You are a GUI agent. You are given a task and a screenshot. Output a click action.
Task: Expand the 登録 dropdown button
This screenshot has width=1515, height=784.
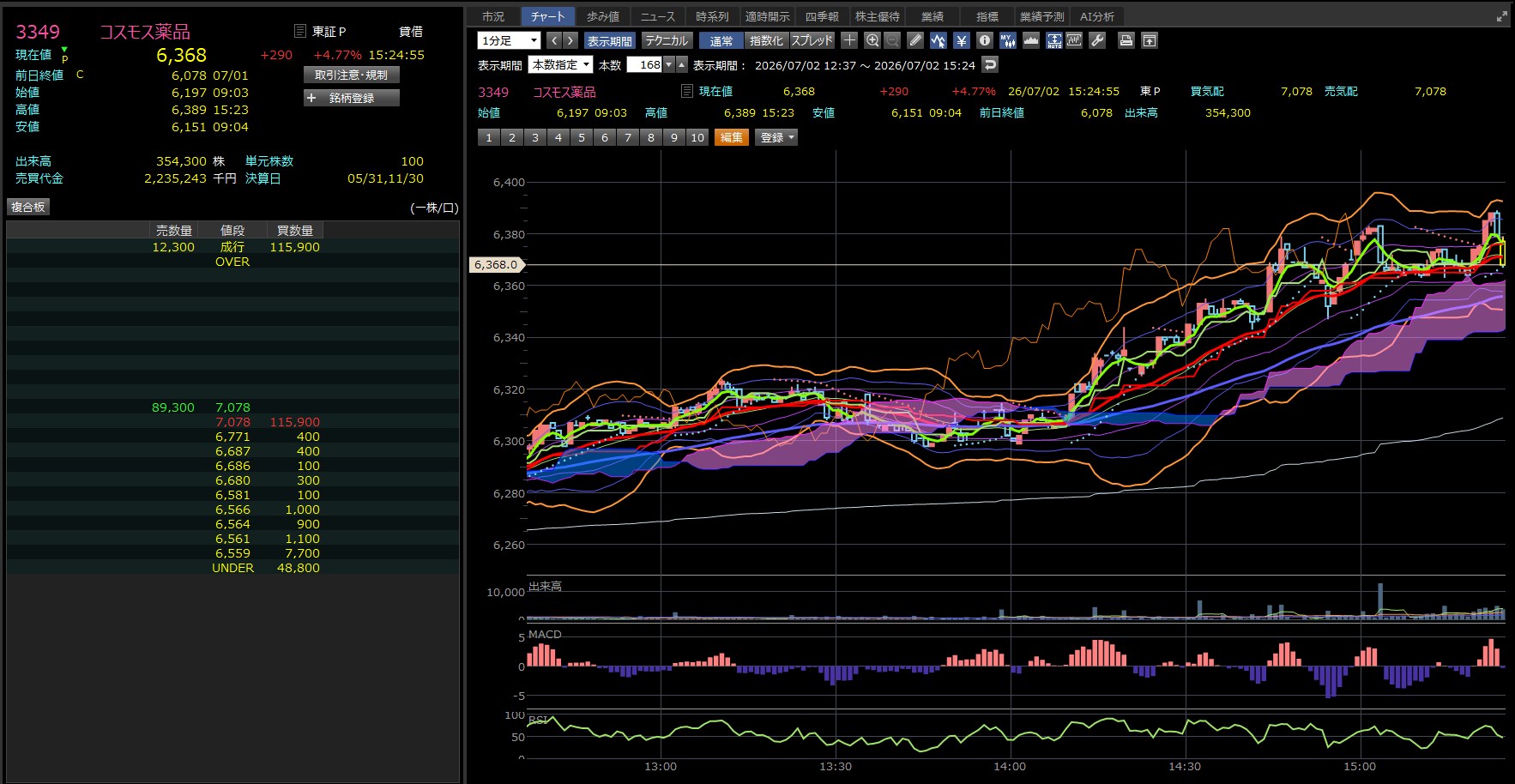776,137
